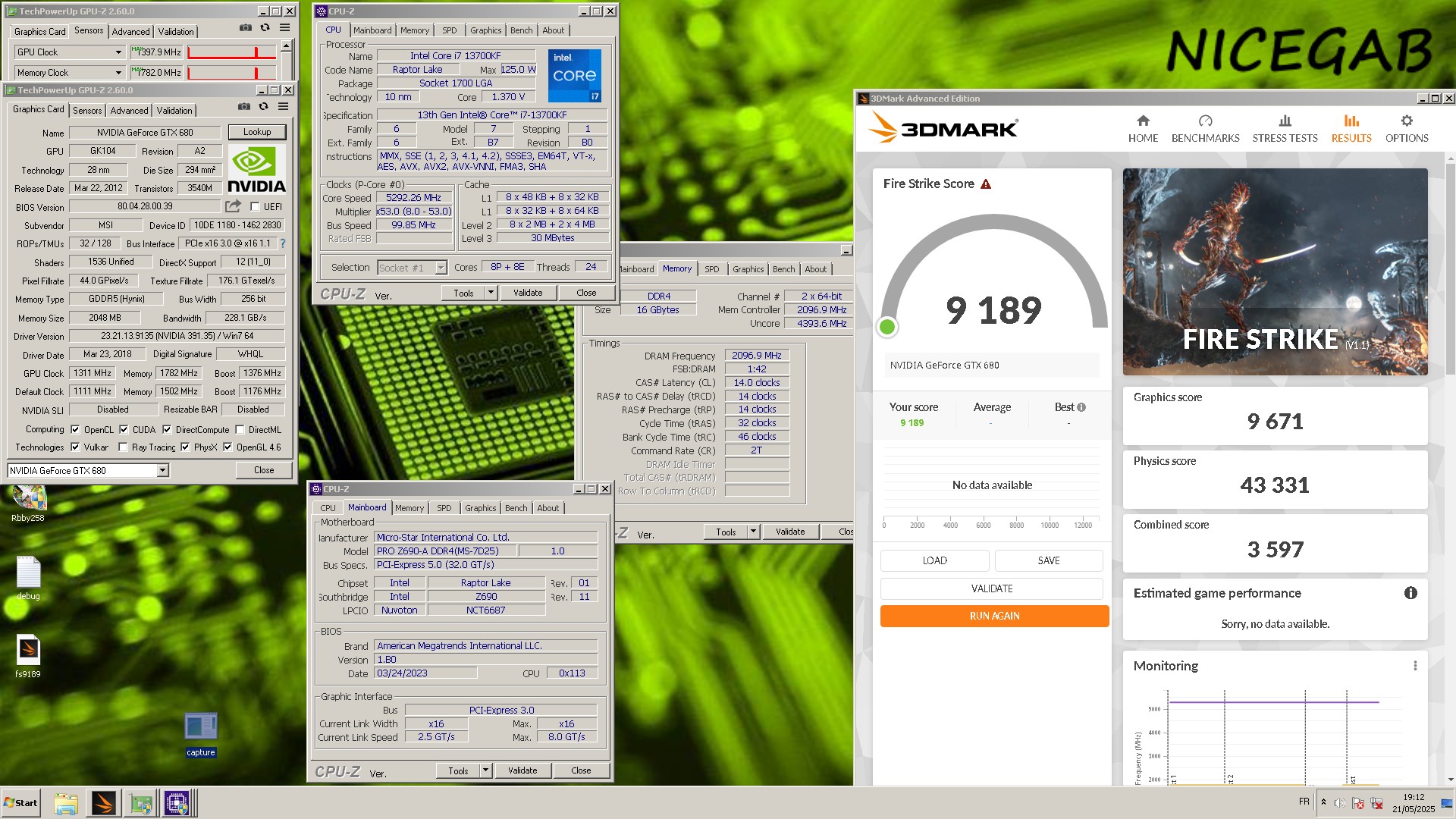Toggle the Vulkan checkbox
The height and width of the screenshot is (819, 1456).
click(x=75, y=447)
